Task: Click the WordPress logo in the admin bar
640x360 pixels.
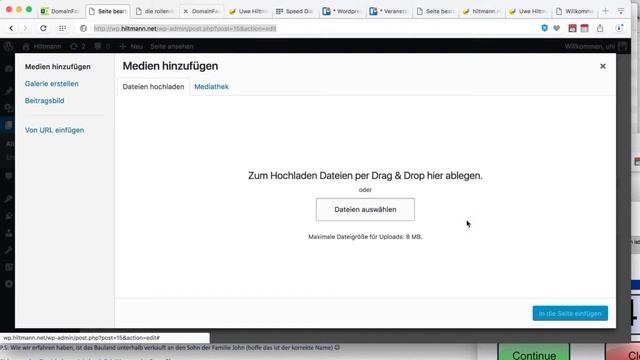Action: pyautogui.click(x=9, y=47)
